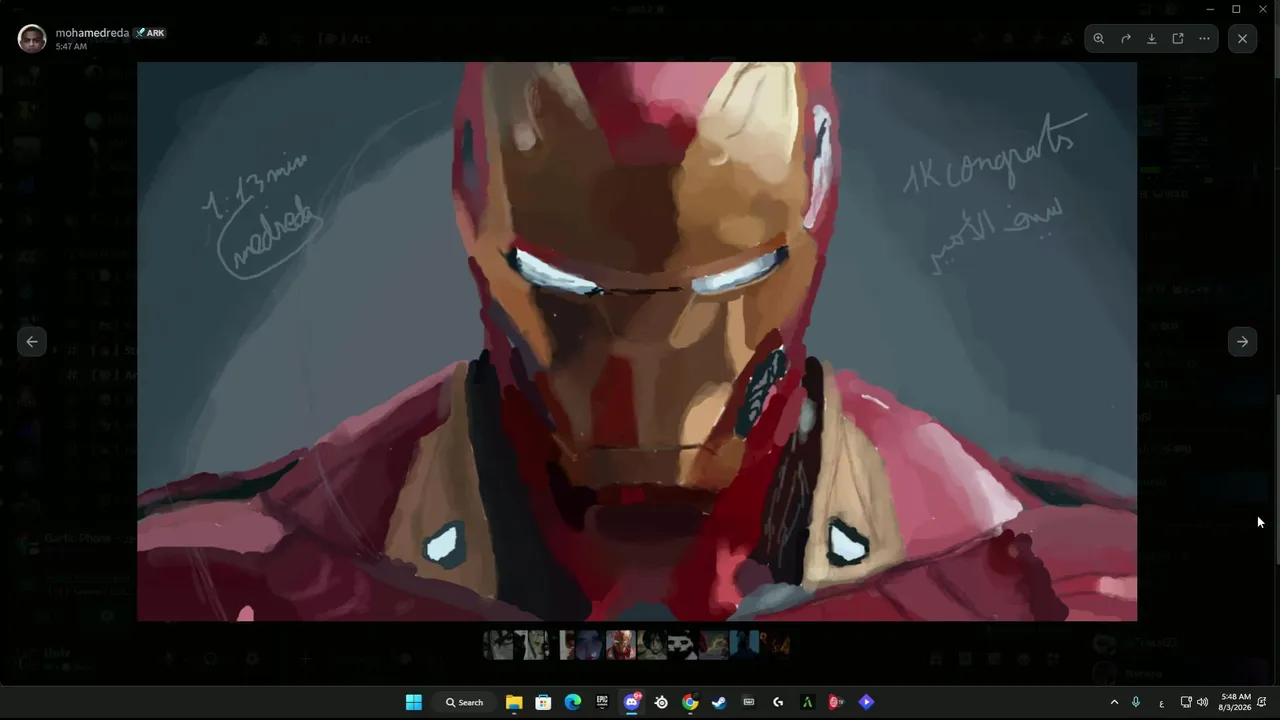Open the green A app in the taskbar
The height and width of the screenshot is (720, 1280).
click(807, 702)
